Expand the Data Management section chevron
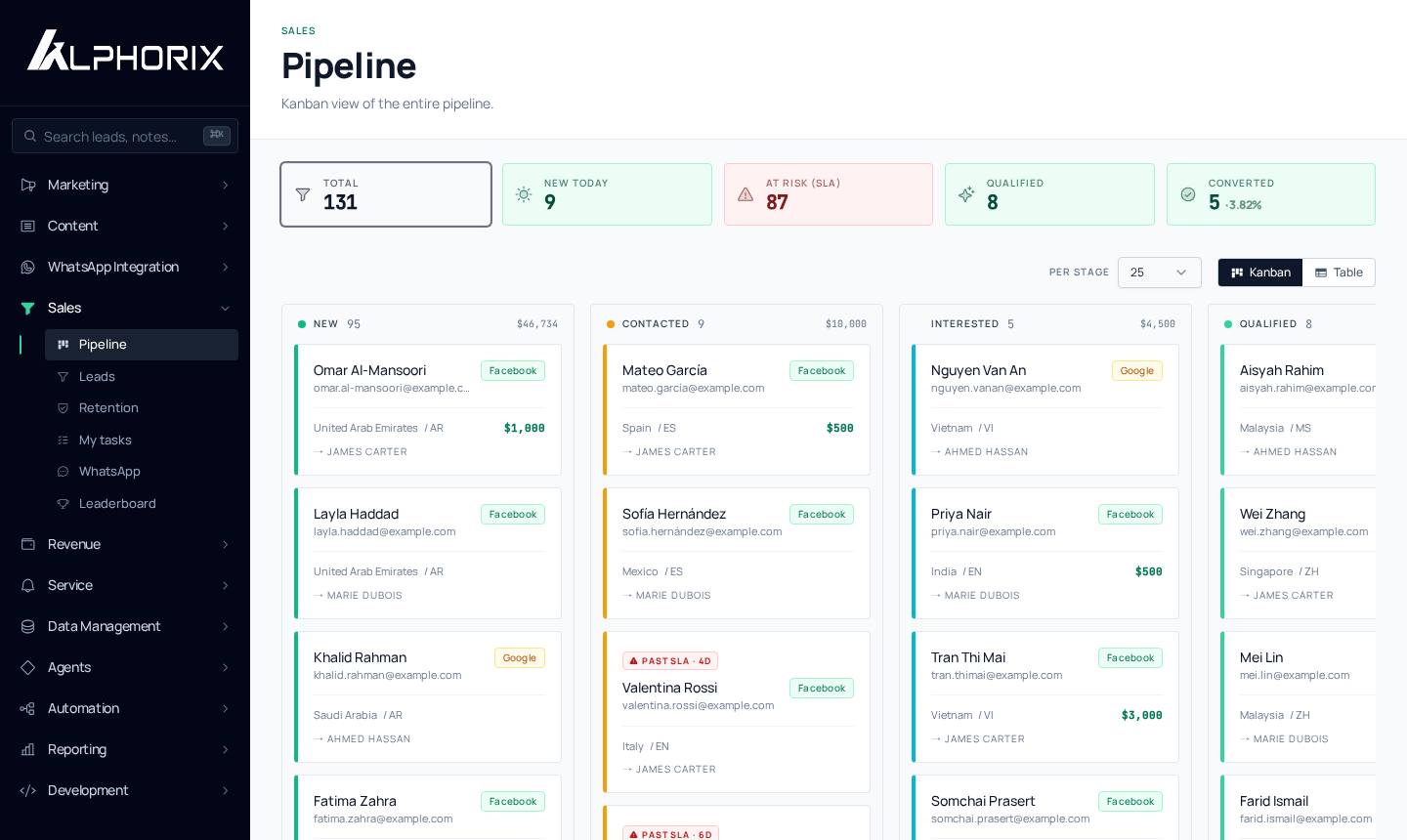Screen dimensions: 1407x840 [225, 627]
